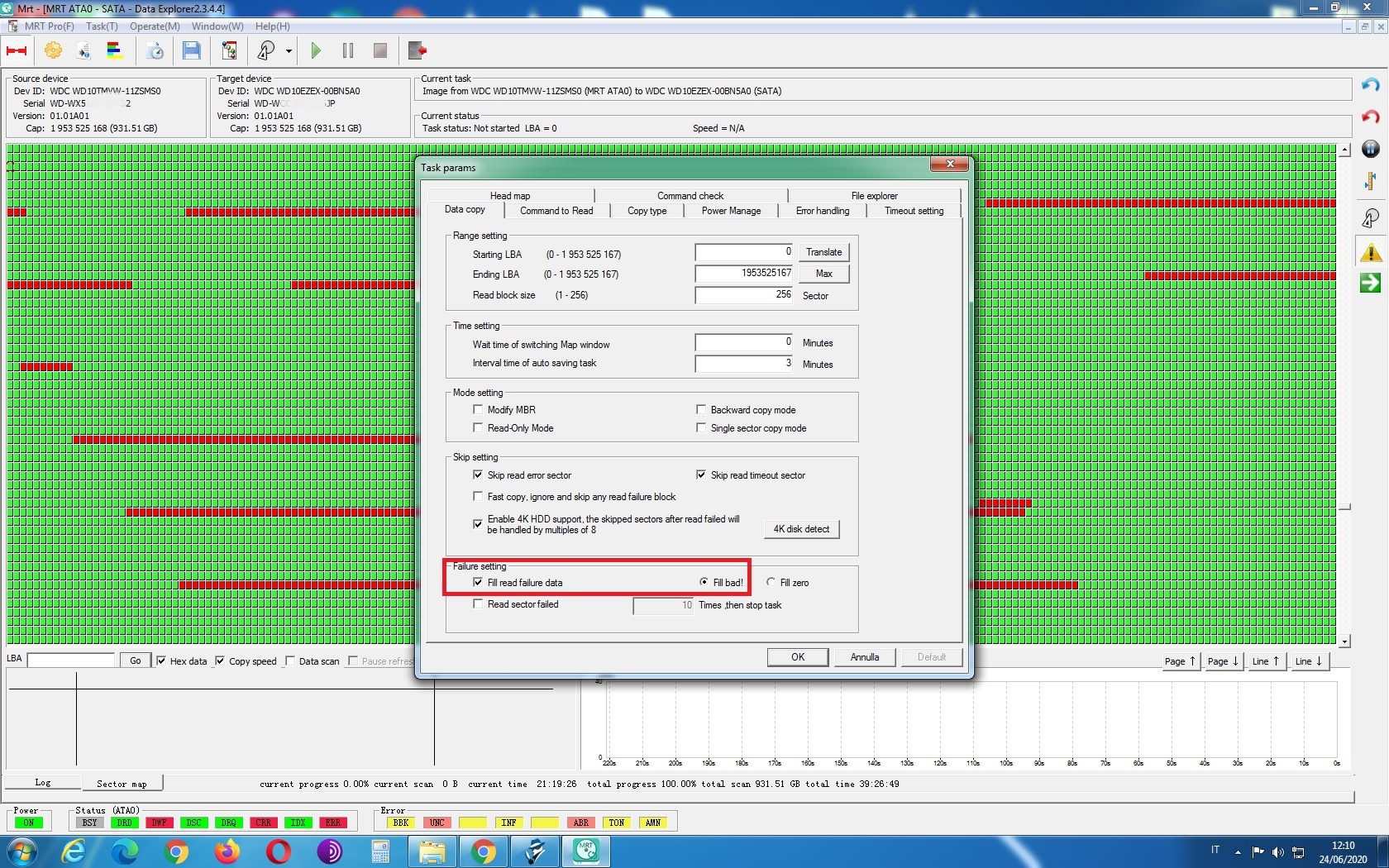Click the 4K disk detect button

point(801,529)
